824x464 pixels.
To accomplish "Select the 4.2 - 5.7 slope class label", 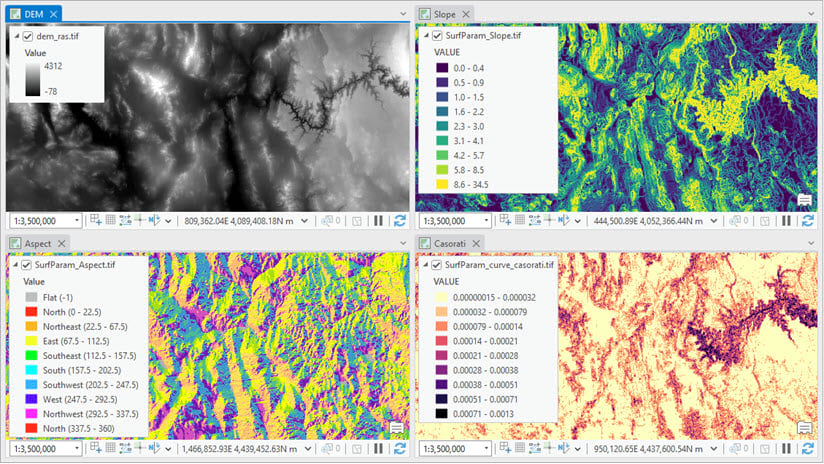I will [x=469, y=156].
